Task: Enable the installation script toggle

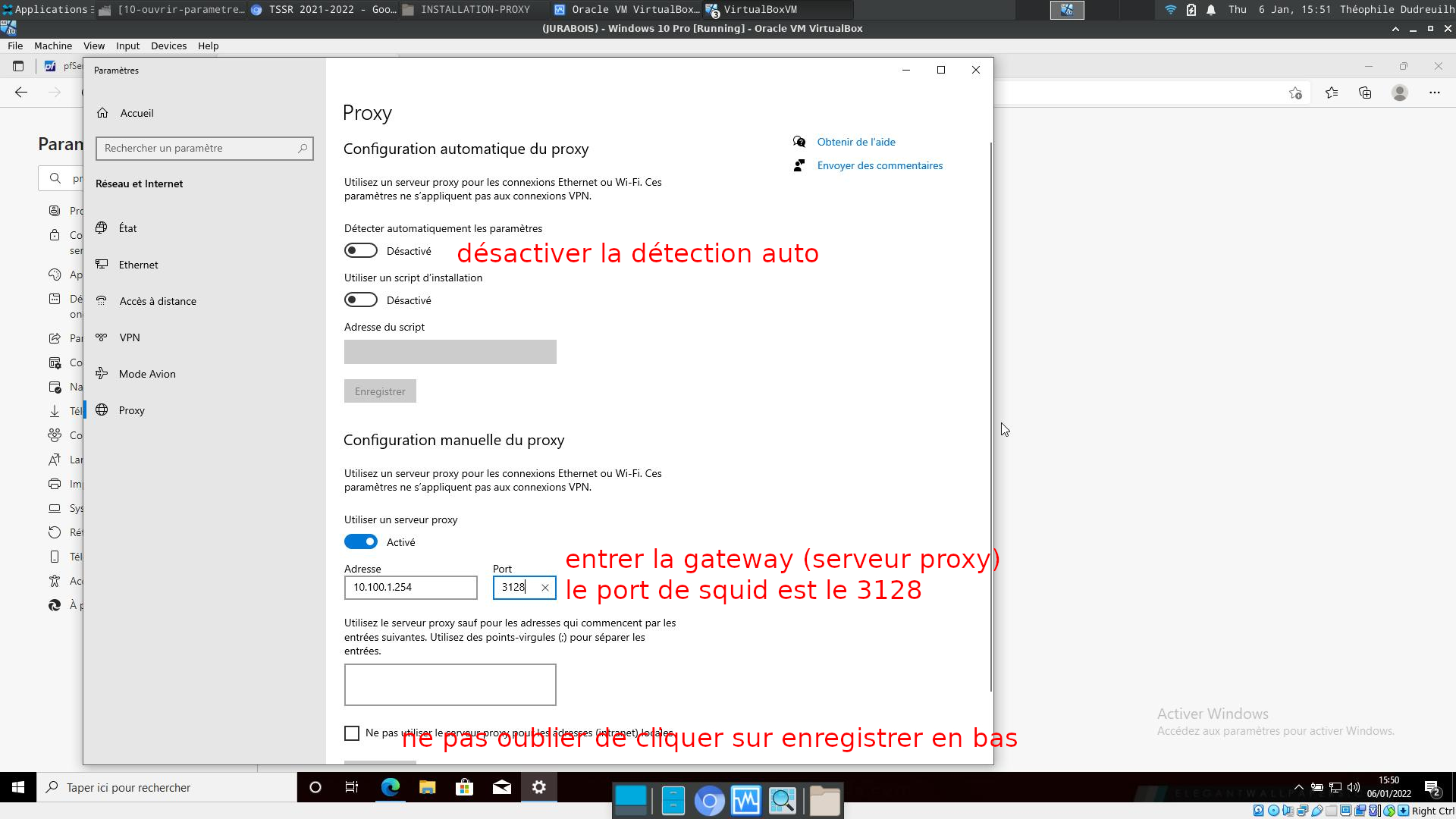Action: [361, 300]
